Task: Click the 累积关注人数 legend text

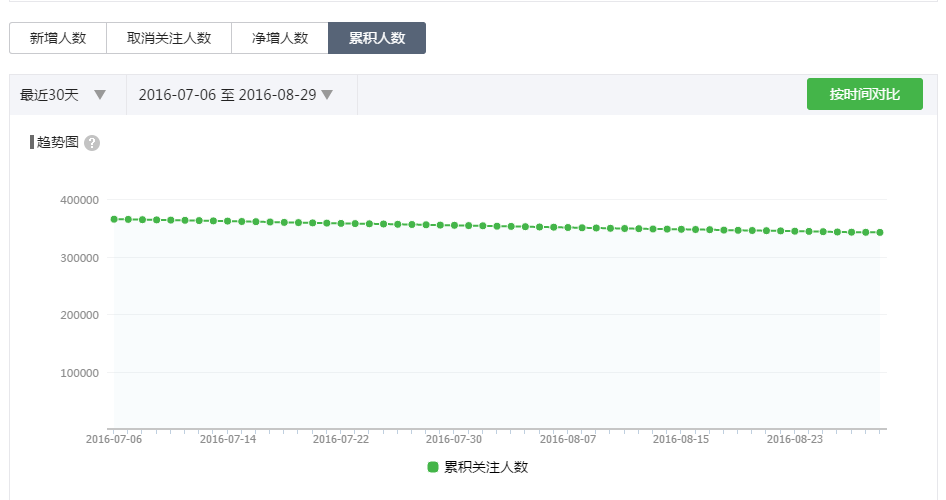Action: point(486,467)
